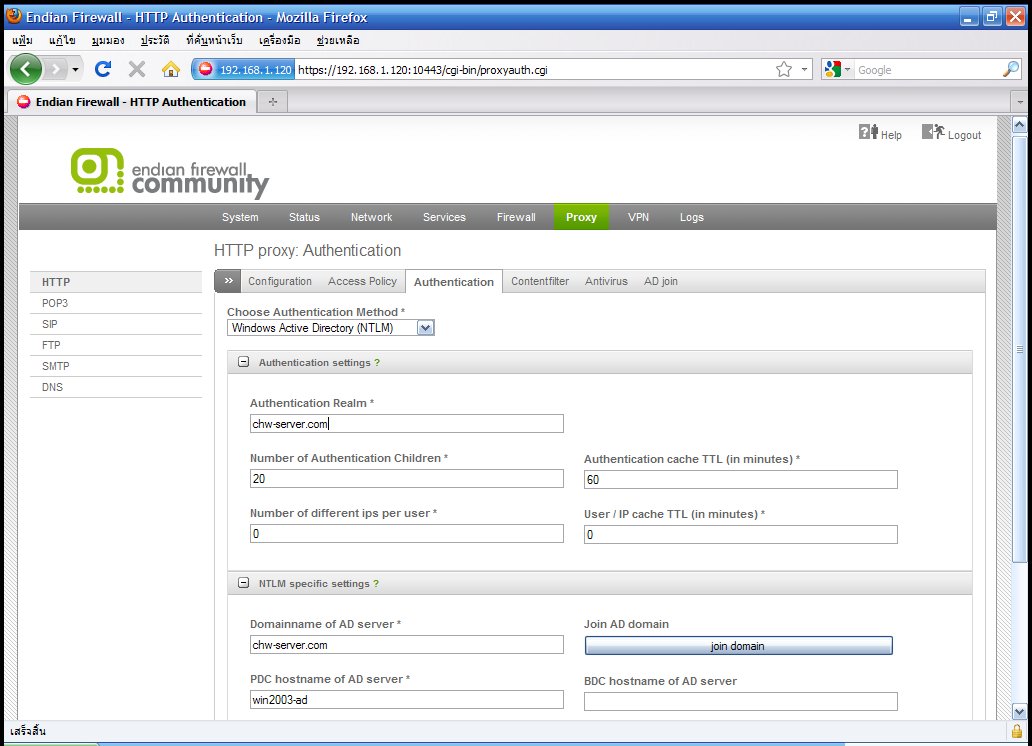
Task: Select HTTP in the sidebar
Action: (x=116, y=282)
